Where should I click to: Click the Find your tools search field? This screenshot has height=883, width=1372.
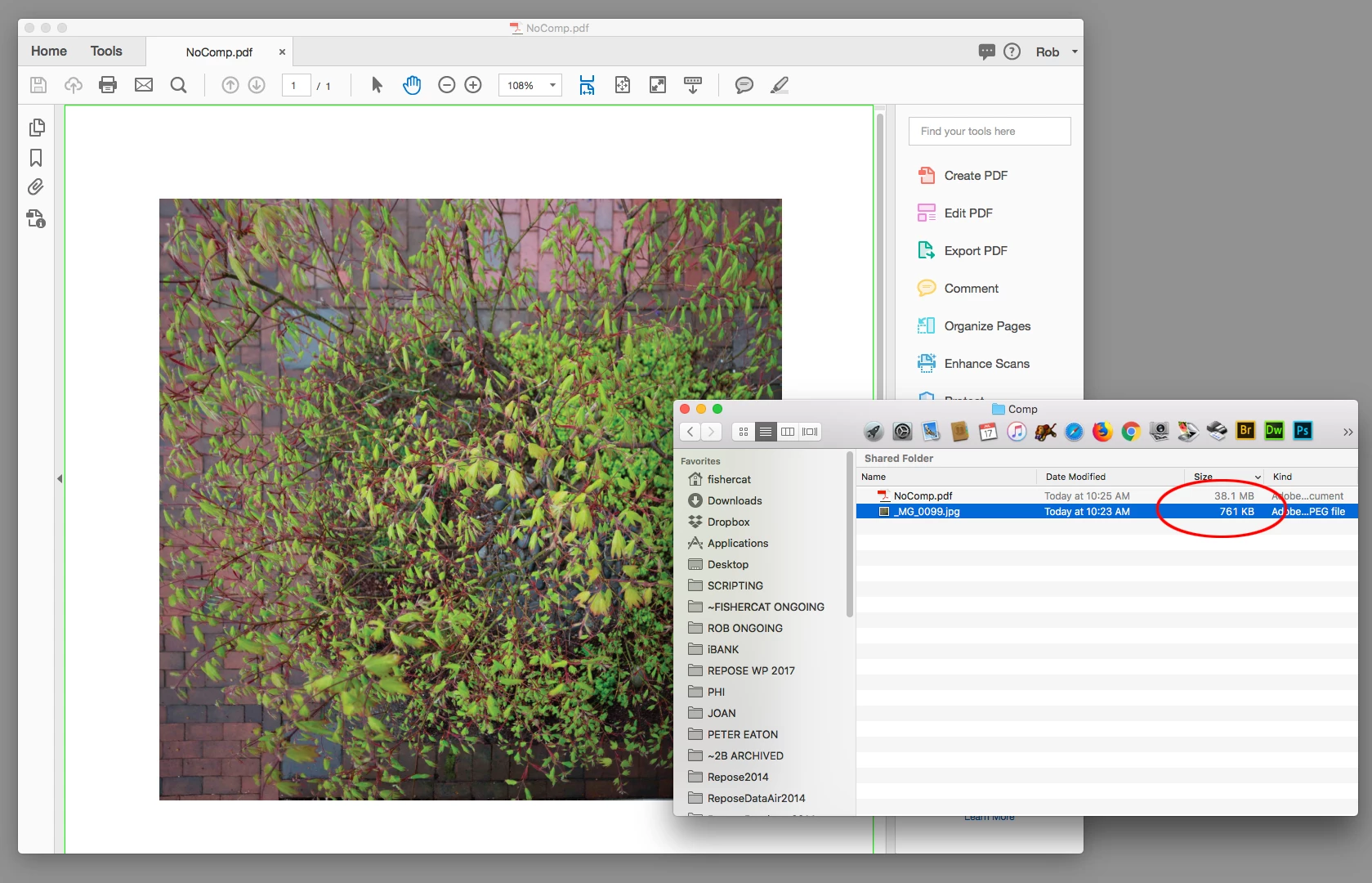990,131
